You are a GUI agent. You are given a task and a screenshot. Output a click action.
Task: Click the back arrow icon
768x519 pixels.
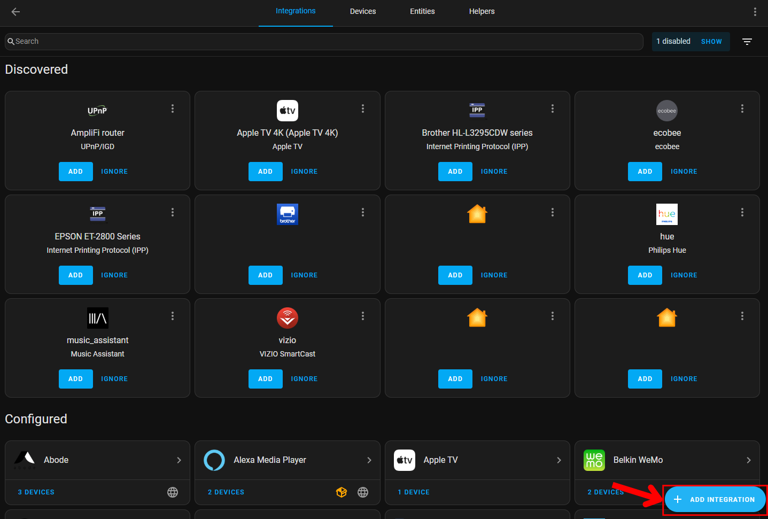tap(15, 12)
